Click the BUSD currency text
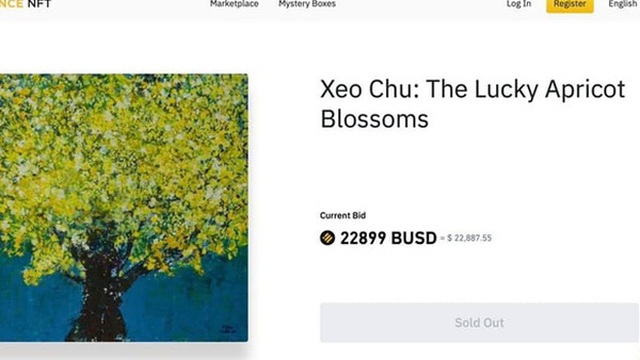The width and height of the screenshot is (640, 360). (x=414, y=238)
